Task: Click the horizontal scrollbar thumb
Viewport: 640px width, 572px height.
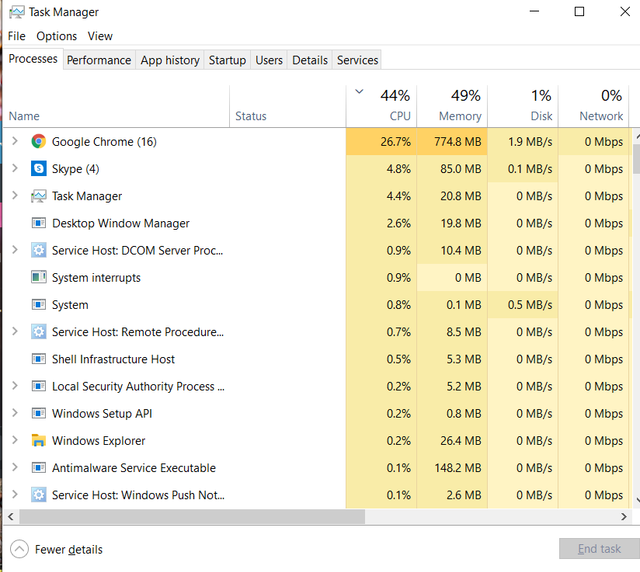Action: coord(192,517)
